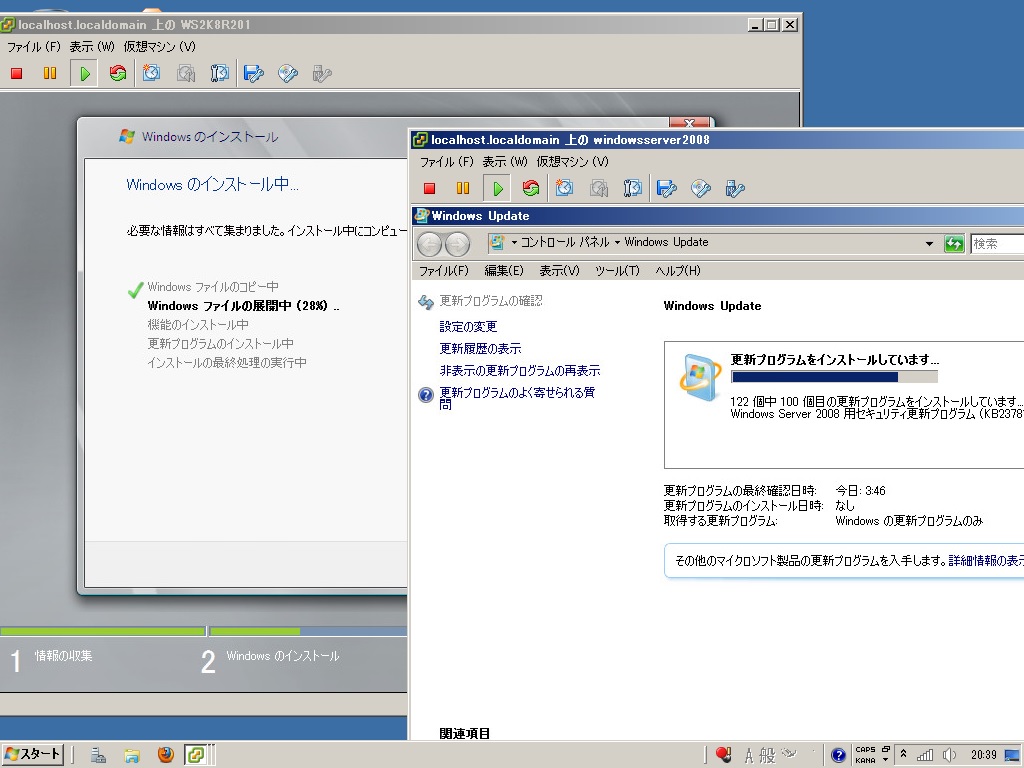
Task: Click USB device icon in windowsserver2008 toolbar
Action: 735,189
